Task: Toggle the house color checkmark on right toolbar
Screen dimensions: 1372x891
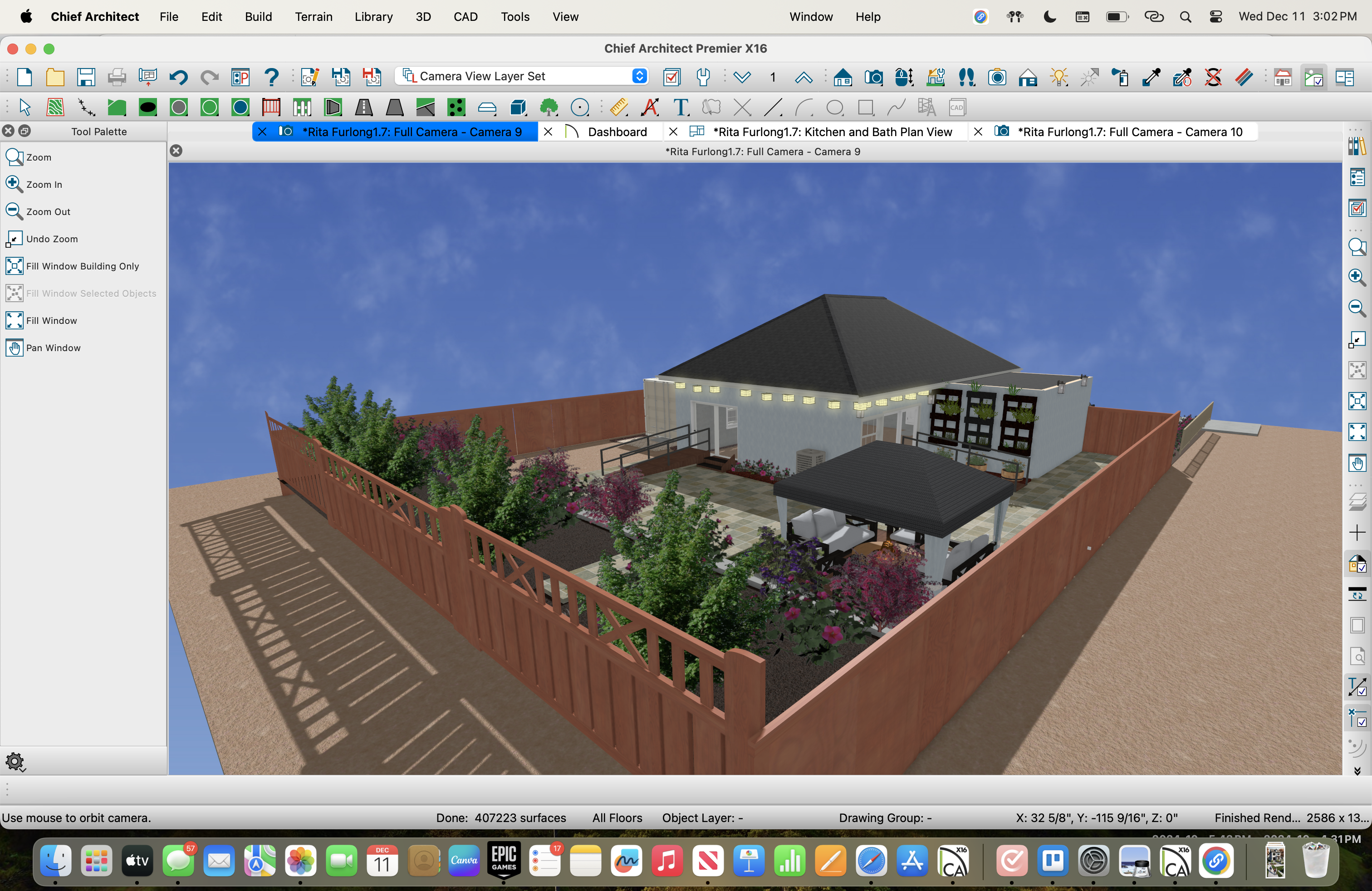Action: [x=1357, y=564]
